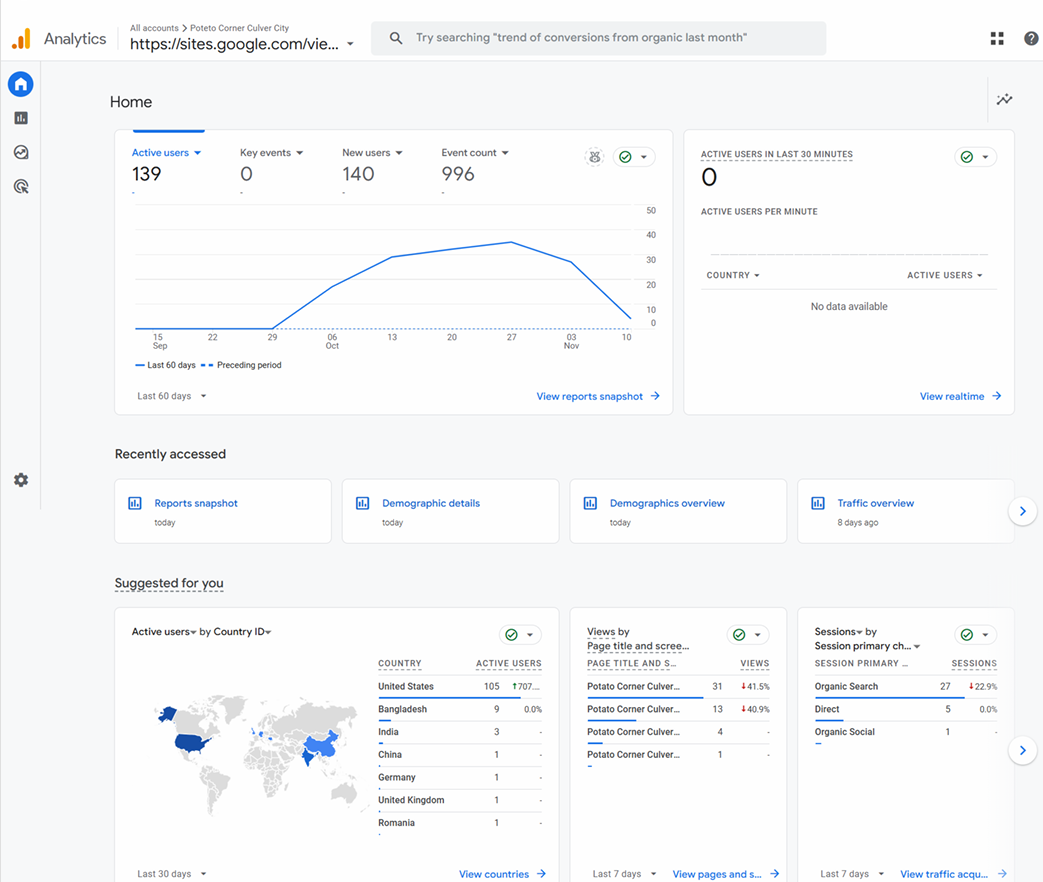
Task: Click the anomaly detection icon above chart
Action: (x=595, y=157)
